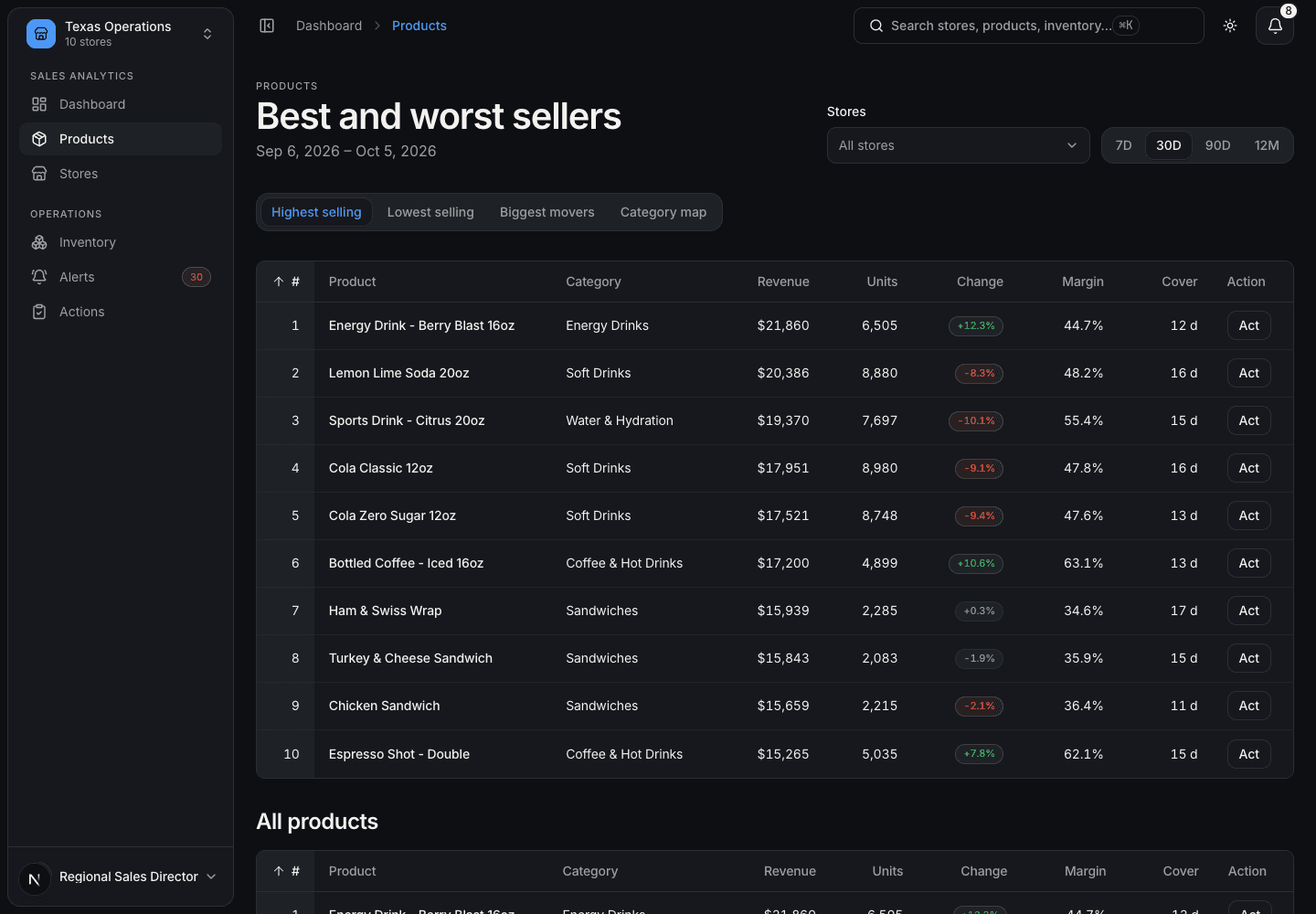Viewport: 1316px width, 914px height.
Task: Click Act for Energy Drink - Berry Blast 16oz
Action: [x=1248, y=325]
